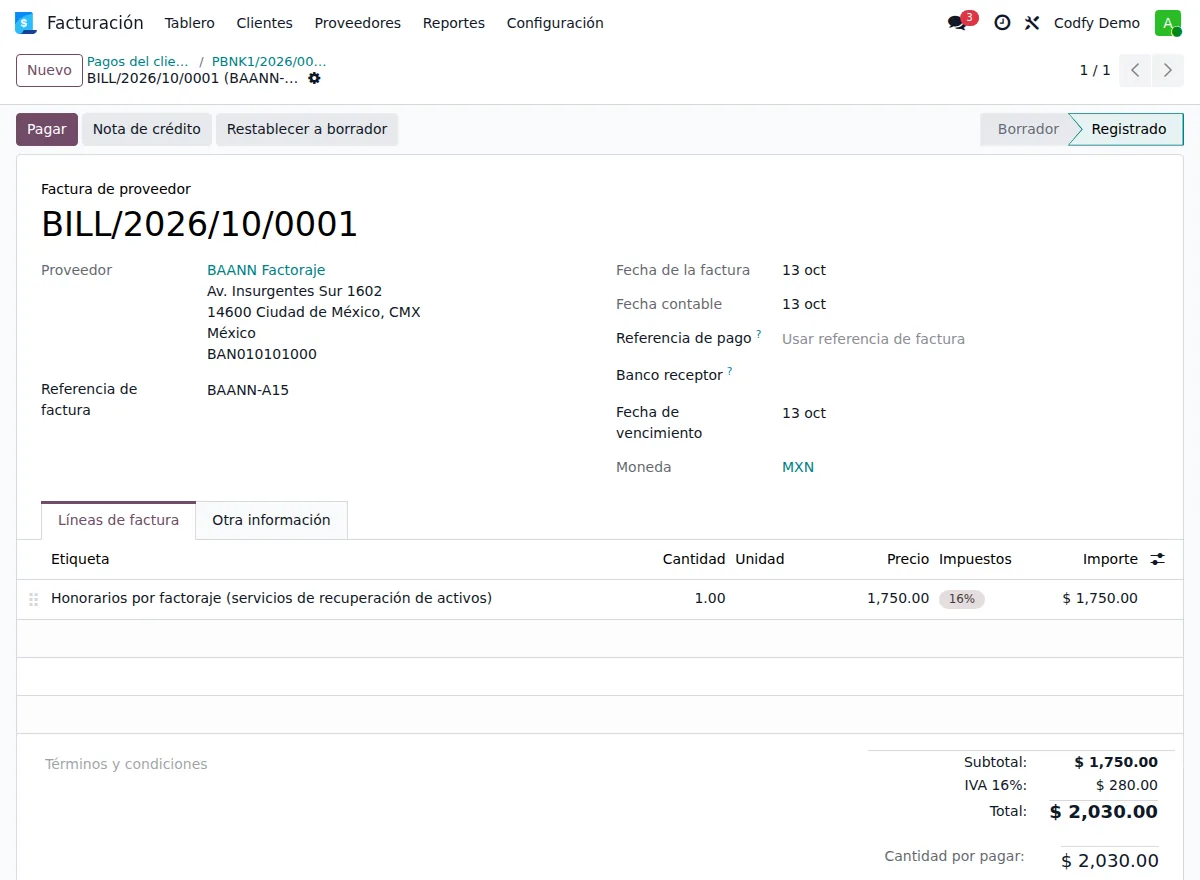
Task: Select the Borrador status stage
Action: pyautogui.click(x=1026, y=129)
